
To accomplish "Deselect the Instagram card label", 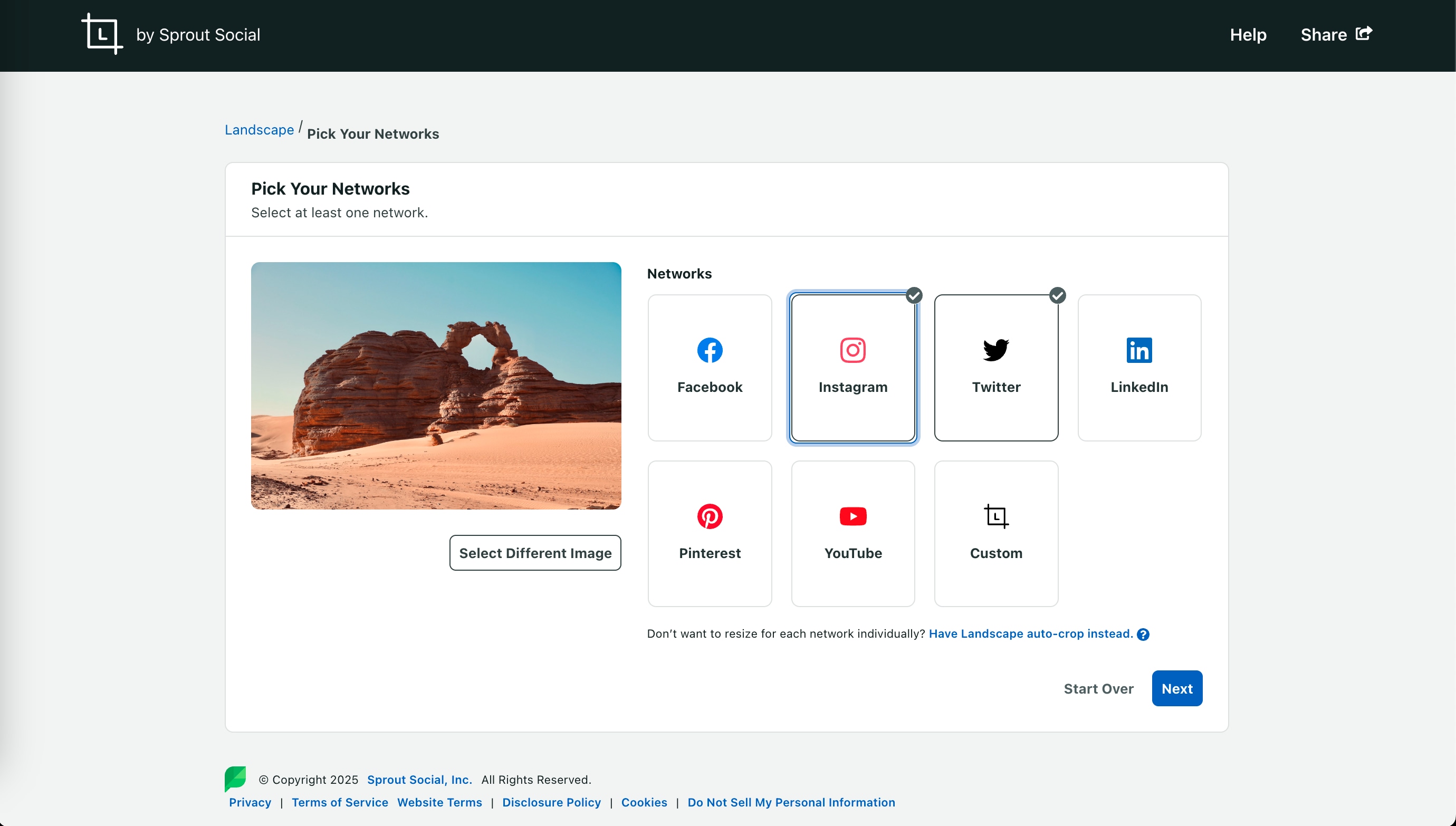I will [852, 387].
